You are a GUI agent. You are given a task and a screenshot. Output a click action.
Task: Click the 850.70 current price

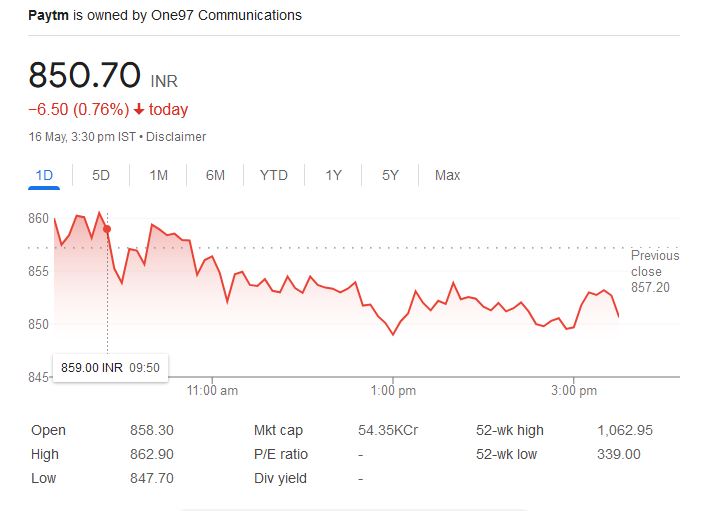point(85,75)
